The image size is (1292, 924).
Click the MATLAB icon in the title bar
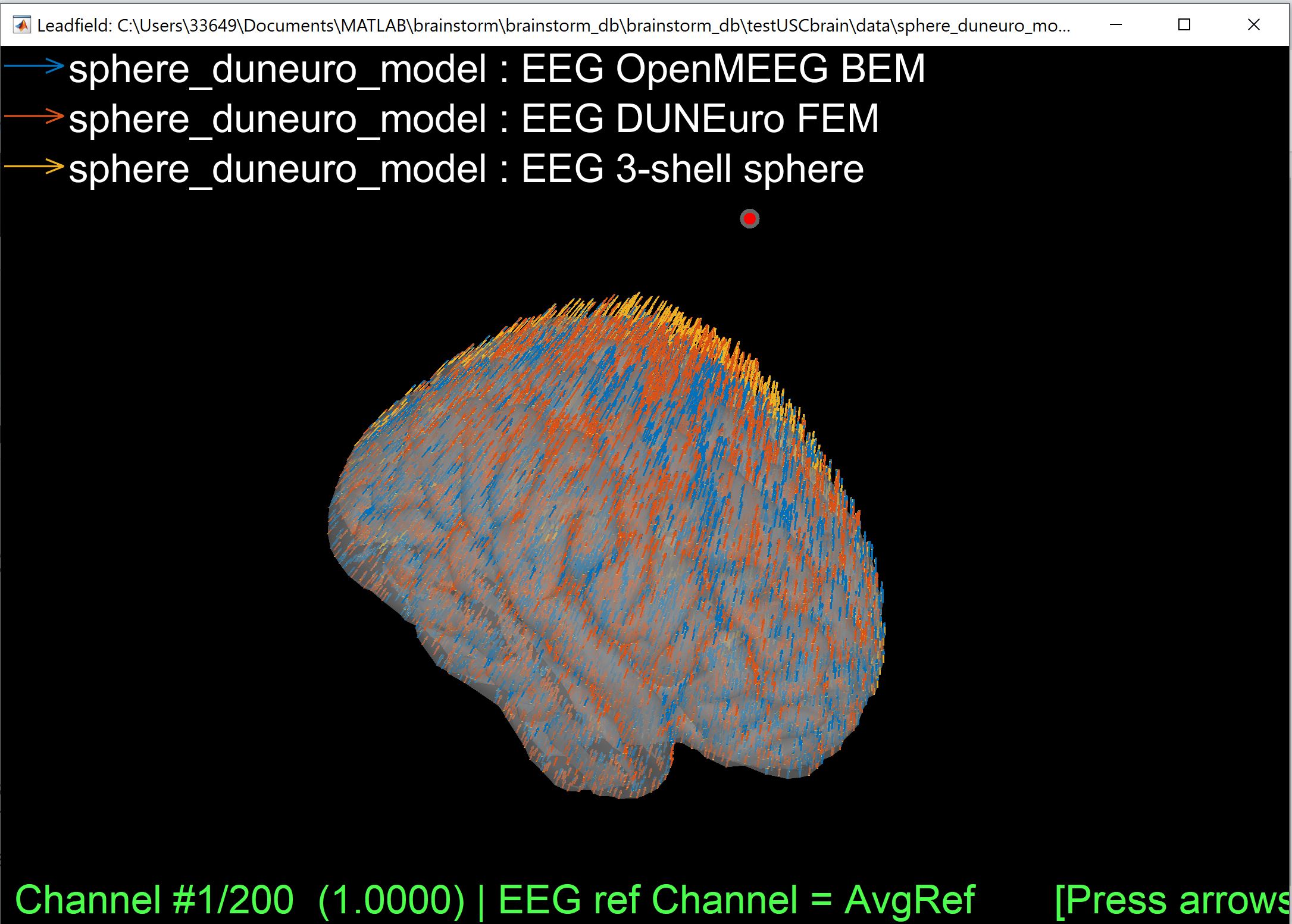click(22, 25)
